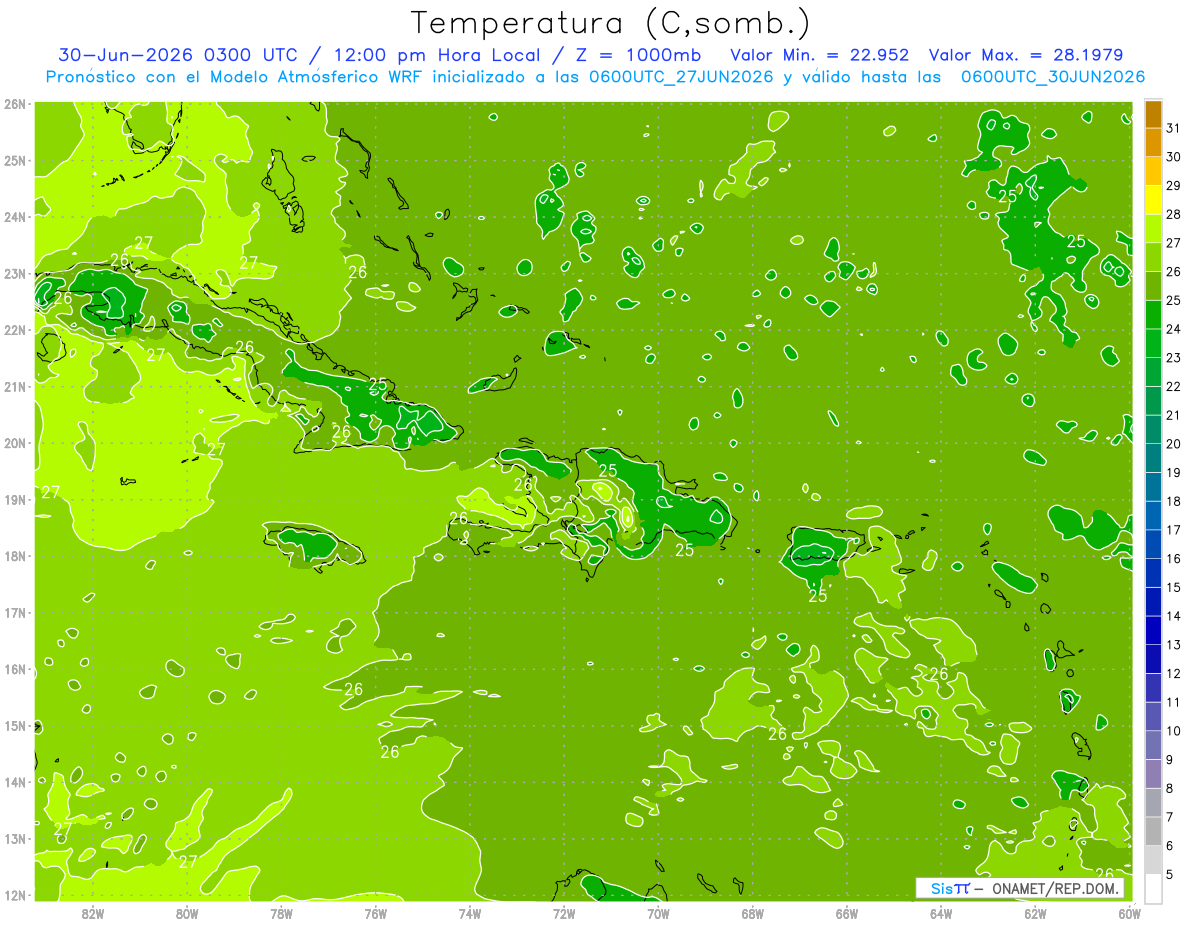Click the 68W longitude axis label

click(x=752, y=913)
